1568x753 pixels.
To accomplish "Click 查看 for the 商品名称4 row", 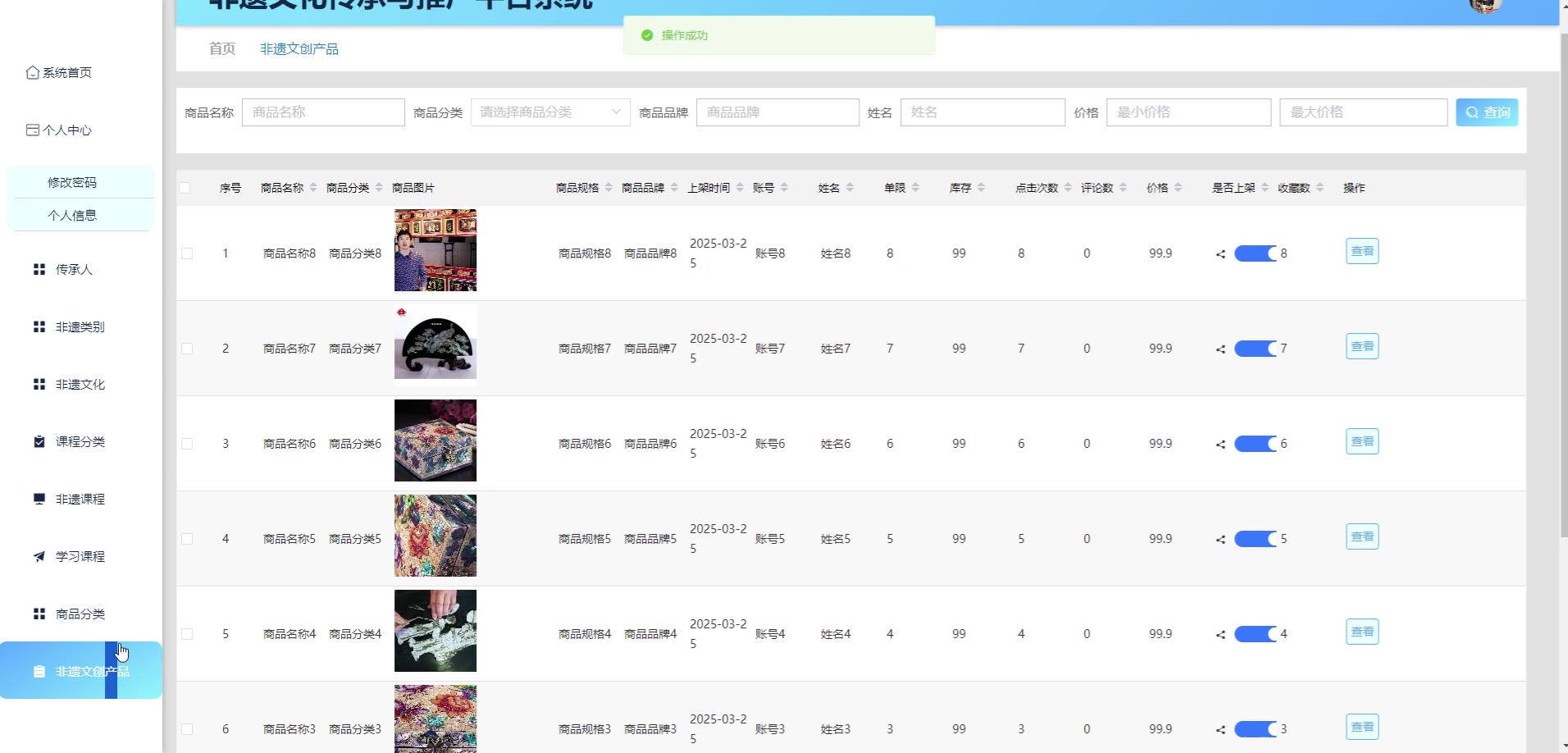I will [x=1362, y=632].
